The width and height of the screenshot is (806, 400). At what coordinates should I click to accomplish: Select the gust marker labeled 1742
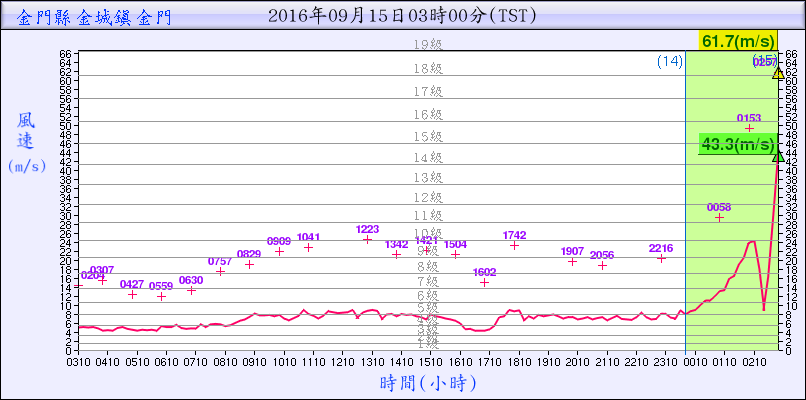(x=515, y=245)
